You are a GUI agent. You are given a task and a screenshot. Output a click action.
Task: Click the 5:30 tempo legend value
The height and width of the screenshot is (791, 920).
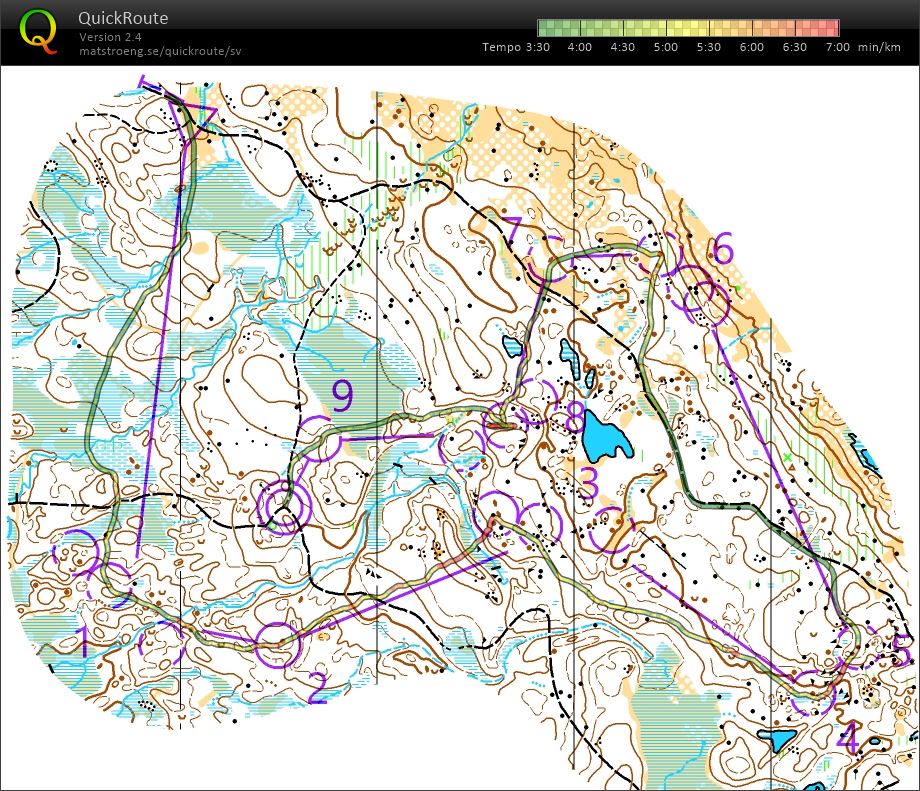tap(709, 47)
